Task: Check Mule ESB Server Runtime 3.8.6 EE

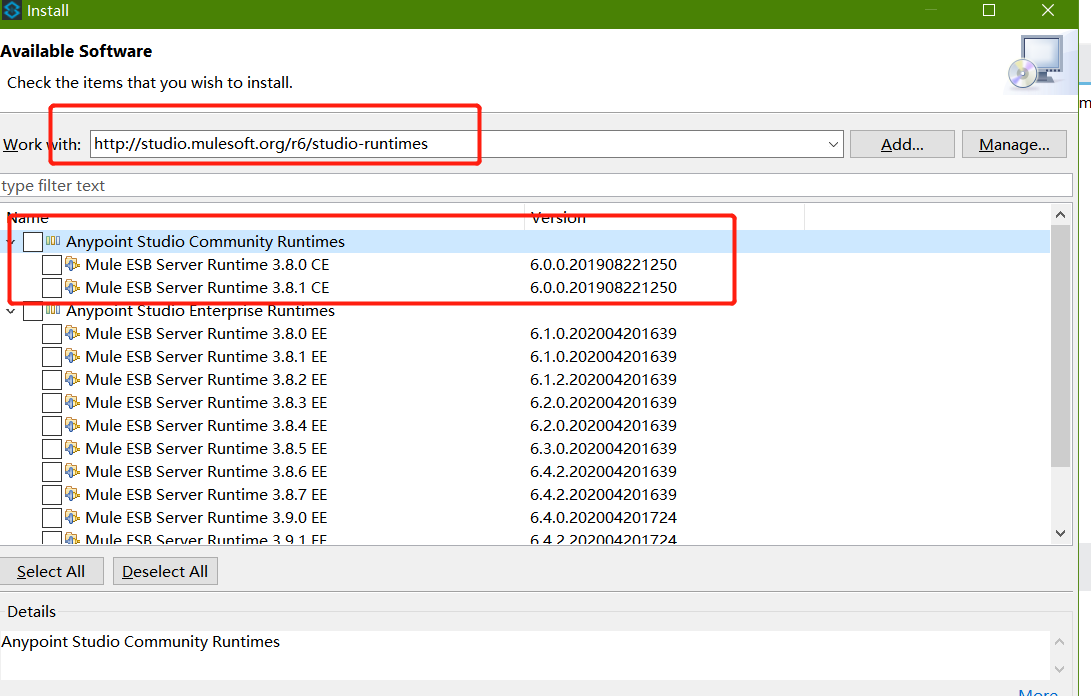Action: tap(51, 471)
